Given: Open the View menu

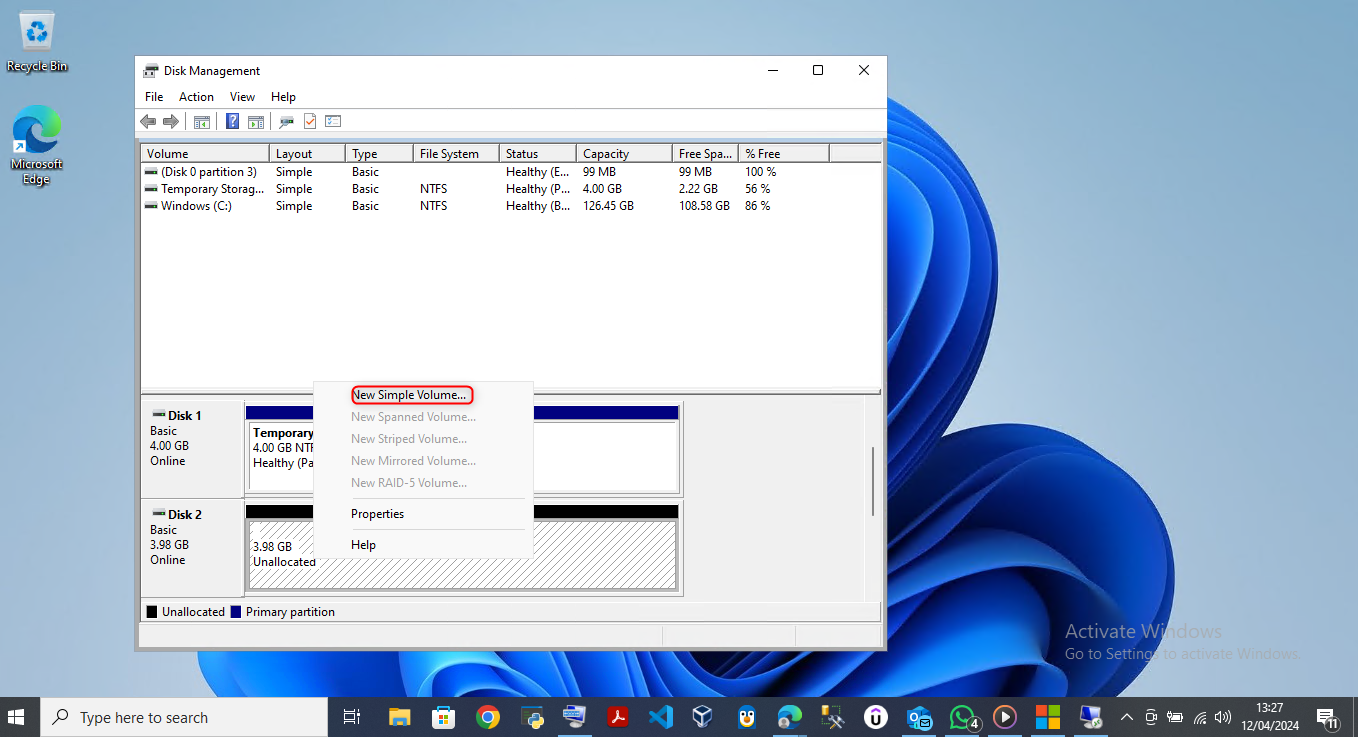Looking at the screenshot, I should click(x=242, y=97).
